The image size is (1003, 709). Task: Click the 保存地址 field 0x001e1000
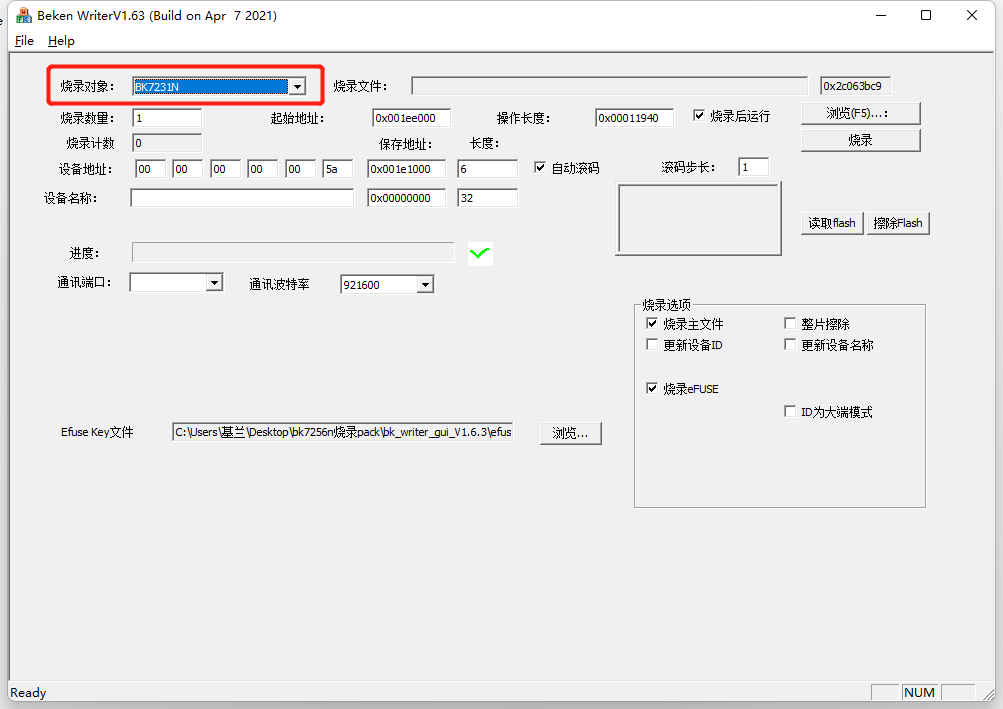click(x=406, y=169)
